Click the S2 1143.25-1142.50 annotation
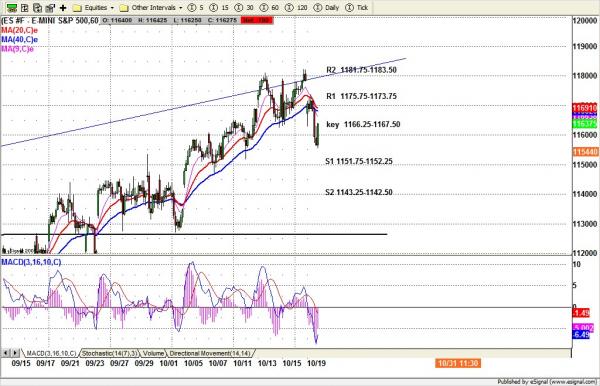Screen dimensions: 600x386 tap(359, 192)
